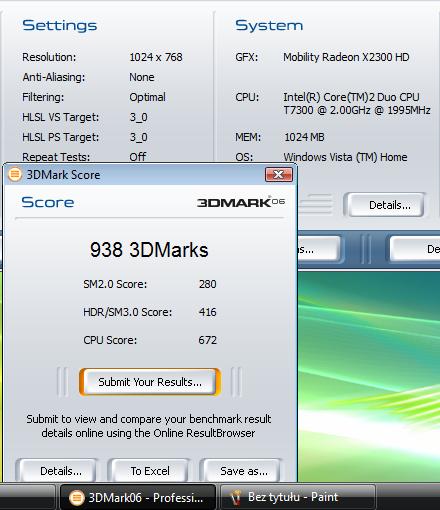Click HLSL PS Target value 3_0
The height and width of the screenshot is (510, 440).
coord(138,137)
